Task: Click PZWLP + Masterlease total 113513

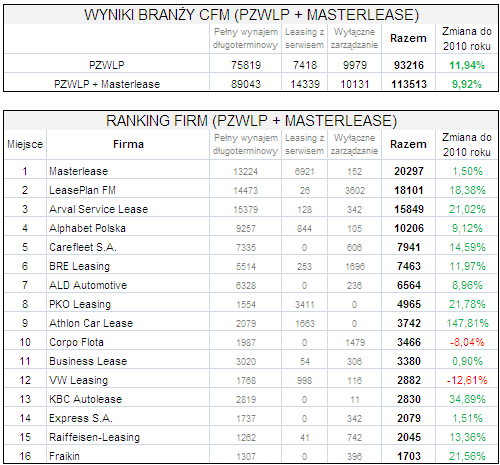Action: [409, 84]
